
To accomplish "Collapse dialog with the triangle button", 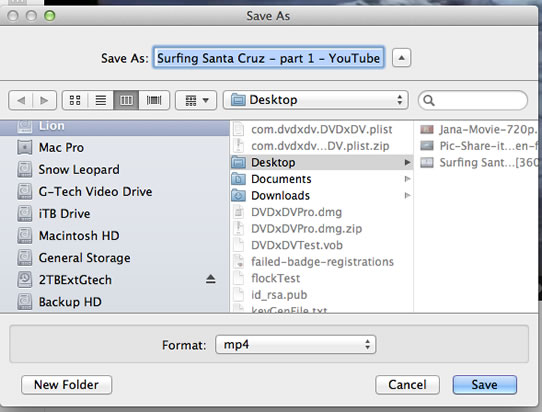I will tap(401, 58).
